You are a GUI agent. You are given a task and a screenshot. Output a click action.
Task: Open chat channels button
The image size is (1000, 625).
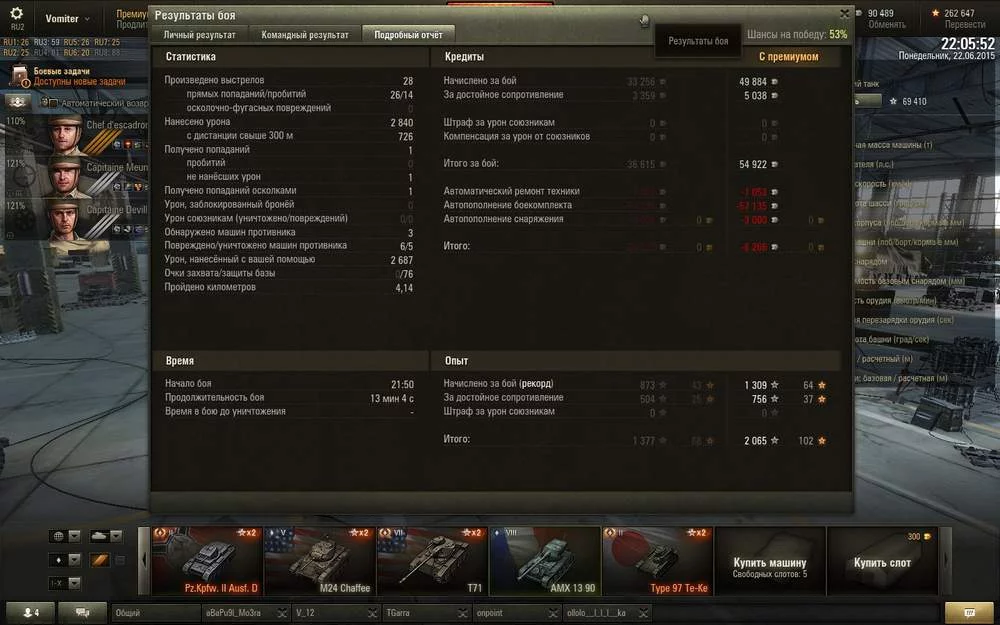coord(83,612)
